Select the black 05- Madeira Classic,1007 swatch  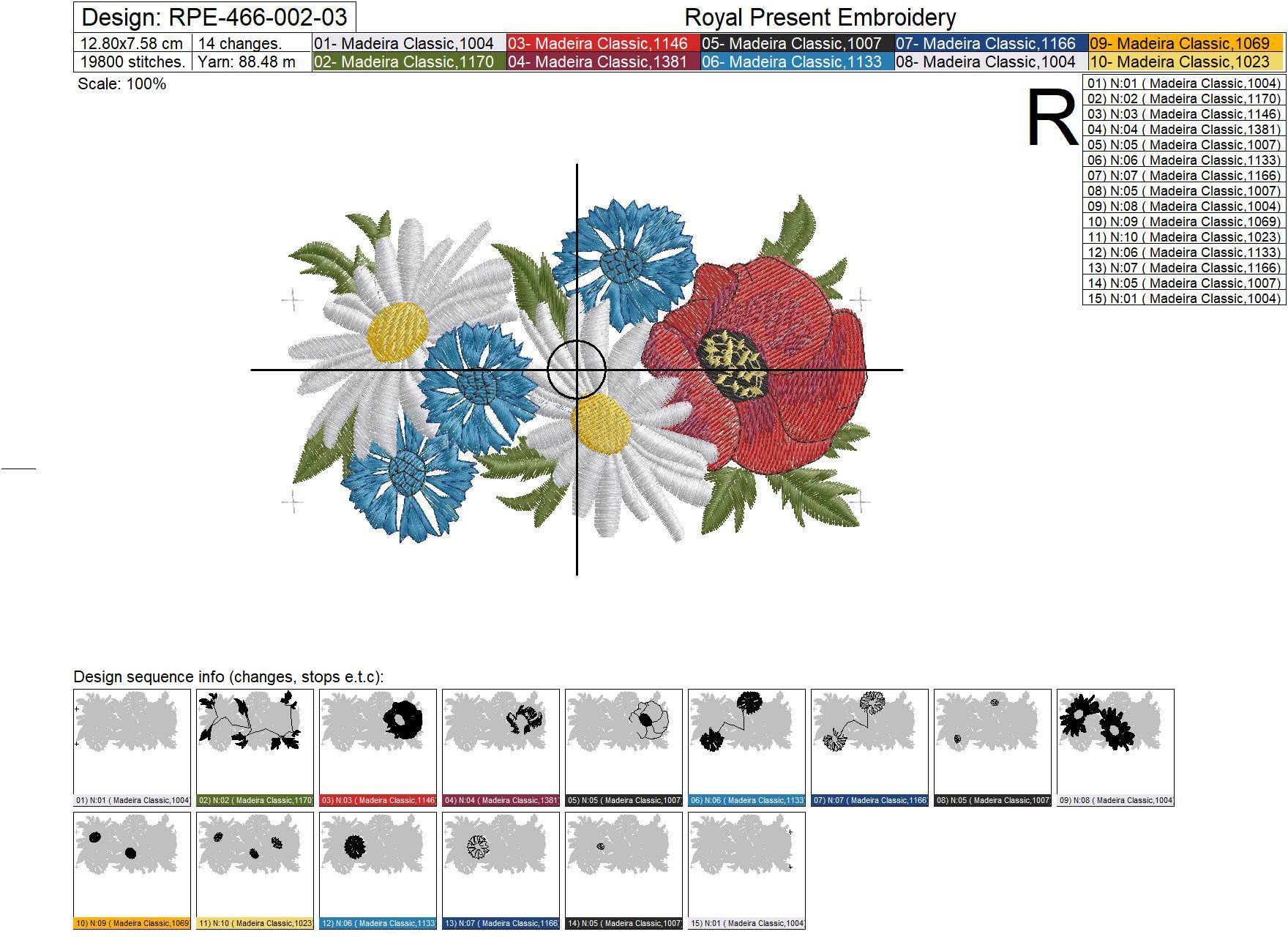(x=797, y=43)
